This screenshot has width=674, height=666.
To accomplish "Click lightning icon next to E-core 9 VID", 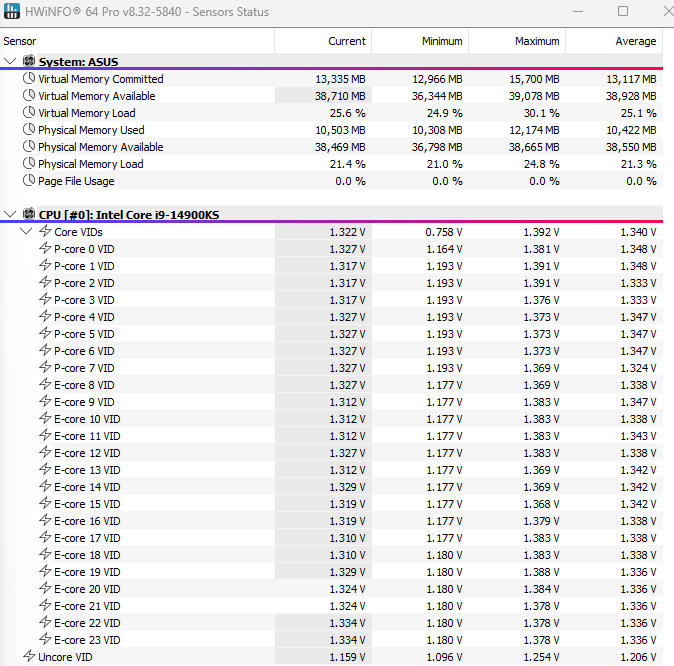I will [x=45, y=401].
